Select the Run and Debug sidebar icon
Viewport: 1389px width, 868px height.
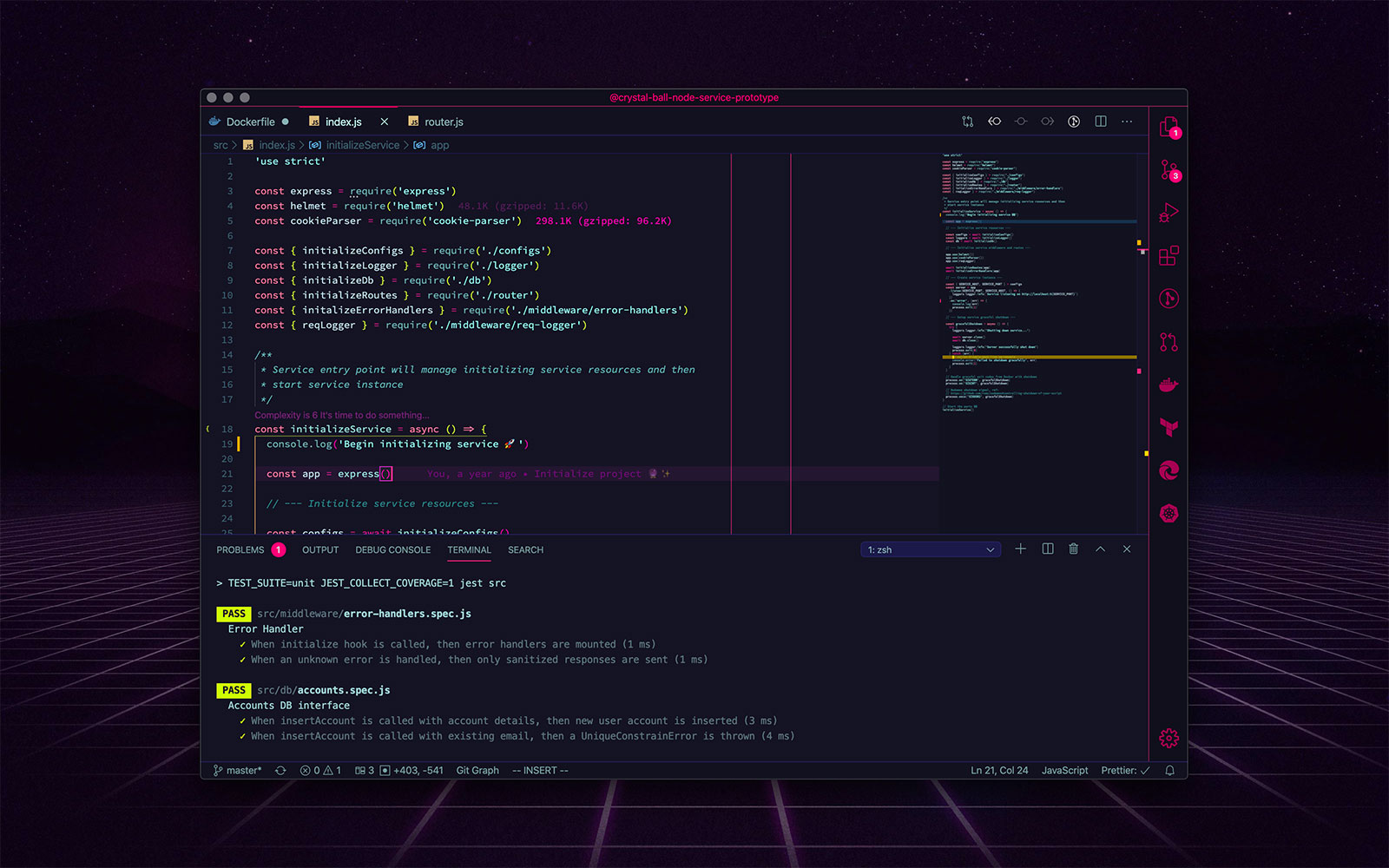[x=1170, y=211]
